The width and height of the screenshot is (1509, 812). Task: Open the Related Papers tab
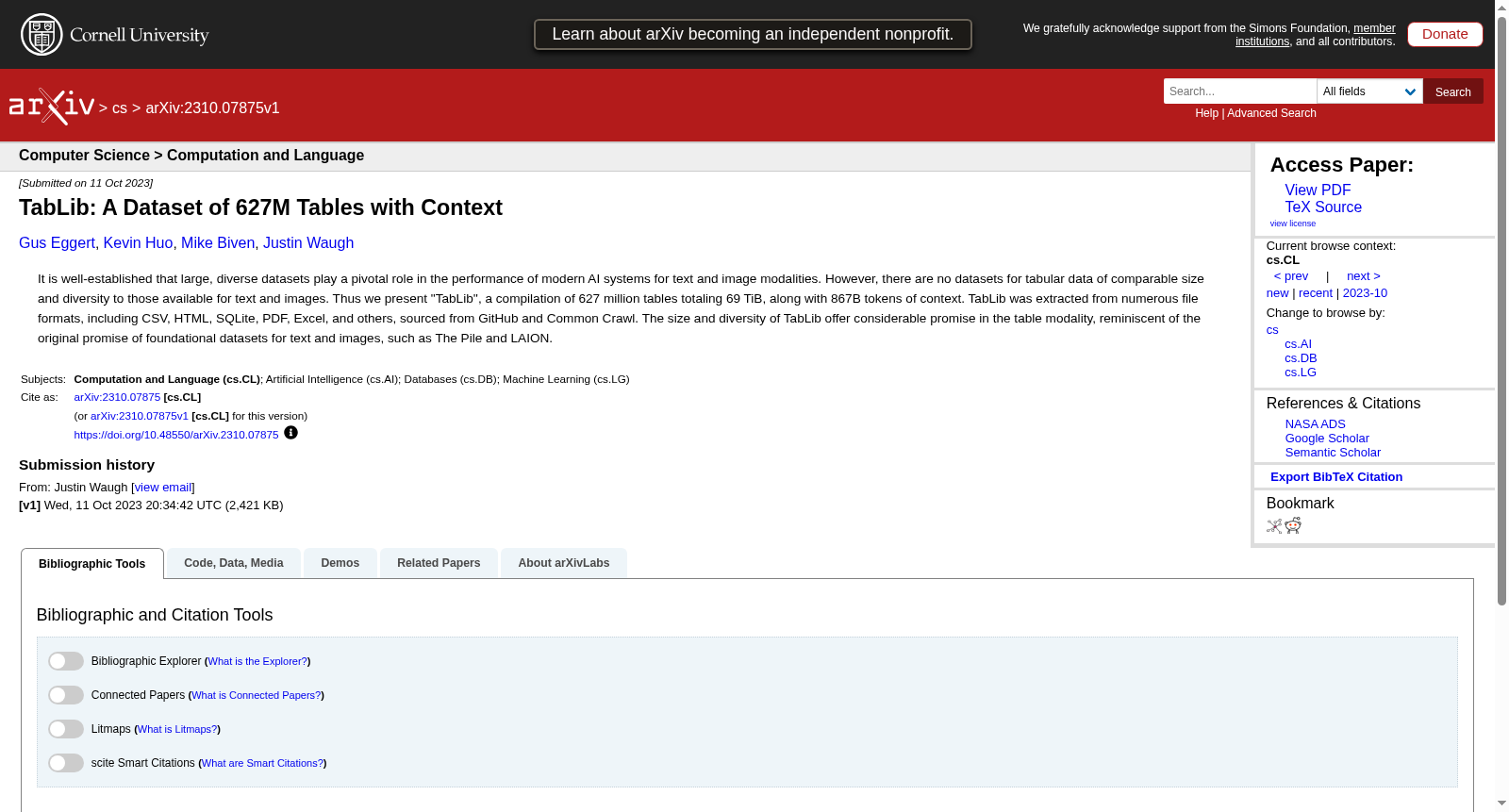(x=439, y=563)
